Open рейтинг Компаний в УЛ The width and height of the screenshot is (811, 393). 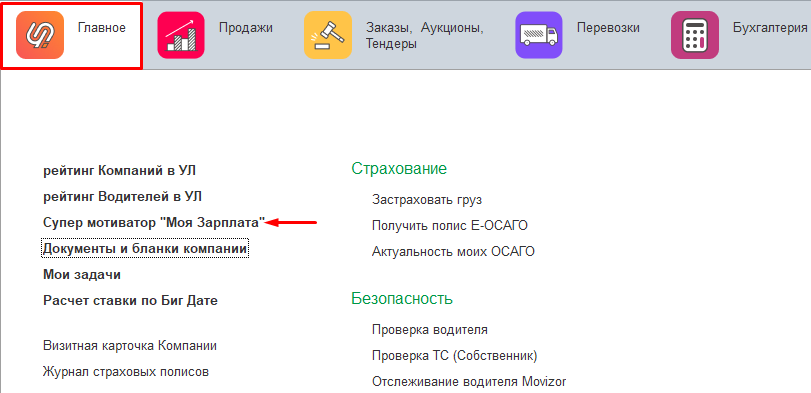(119, 170)
